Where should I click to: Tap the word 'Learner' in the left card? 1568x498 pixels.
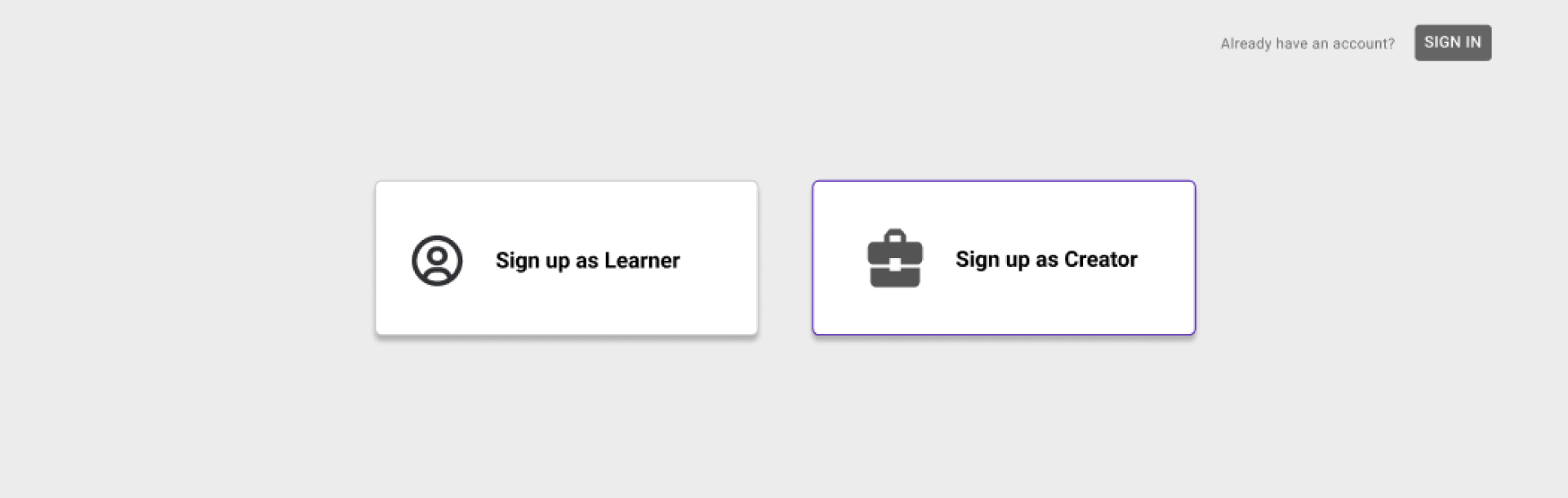click(642, 260)
